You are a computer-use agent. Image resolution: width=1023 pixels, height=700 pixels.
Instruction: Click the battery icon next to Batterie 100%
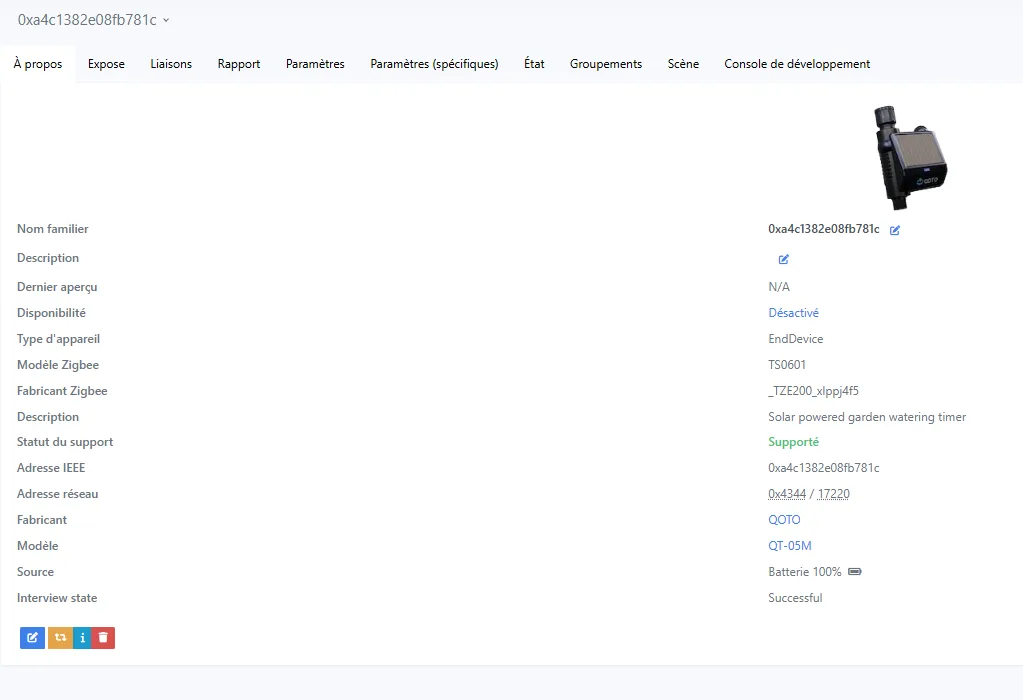(x=854, y=572)
